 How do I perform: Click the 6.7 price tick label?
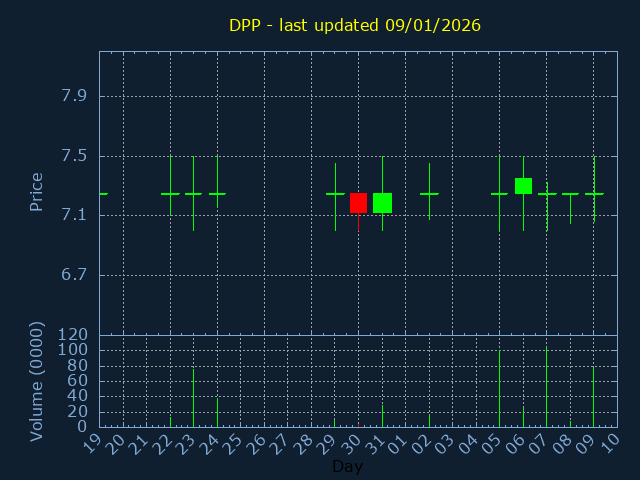tap(74, 275)
